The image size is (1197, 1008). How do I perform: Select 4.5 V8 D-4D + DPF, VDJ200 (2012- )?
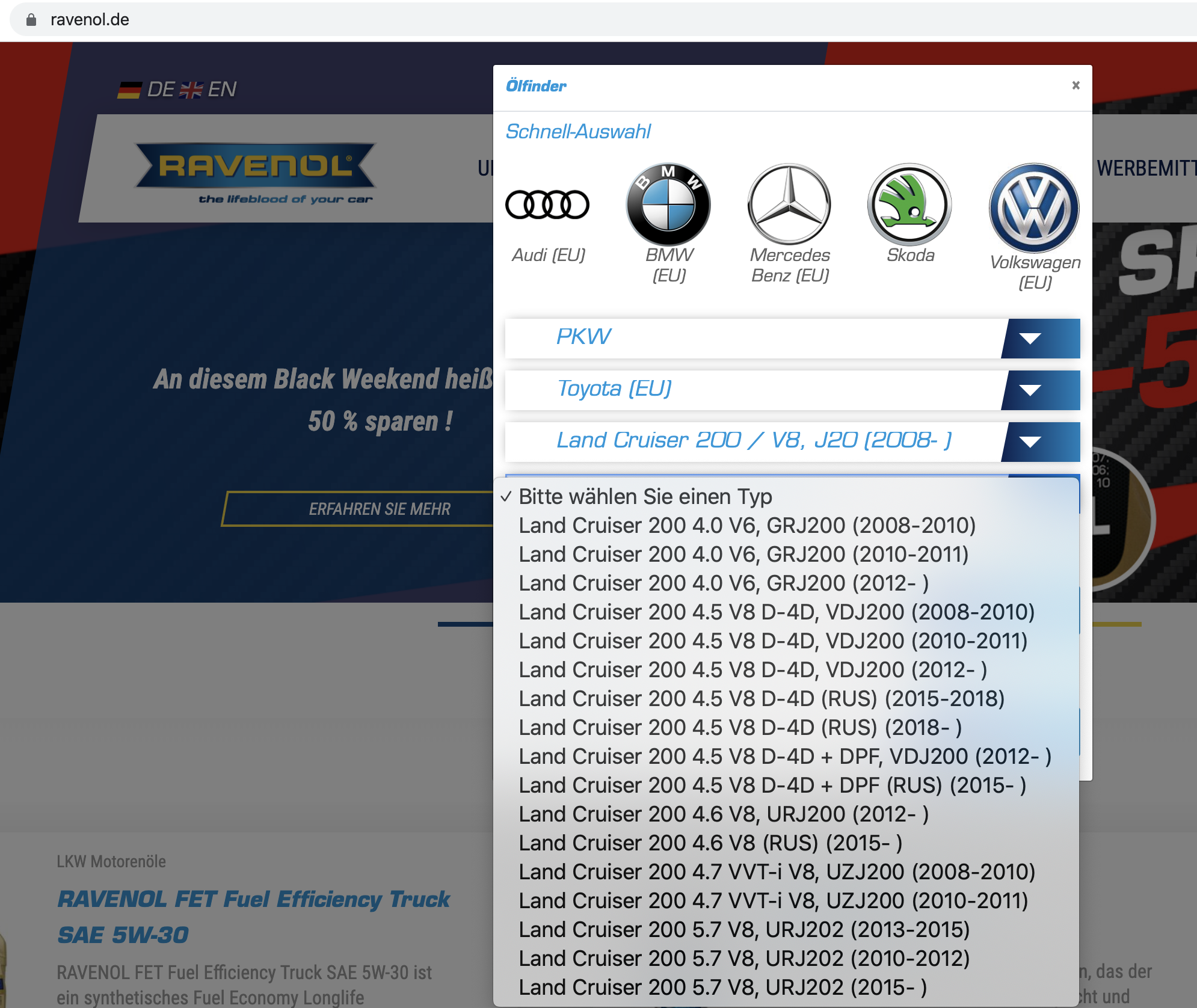[x=786, y=757]
